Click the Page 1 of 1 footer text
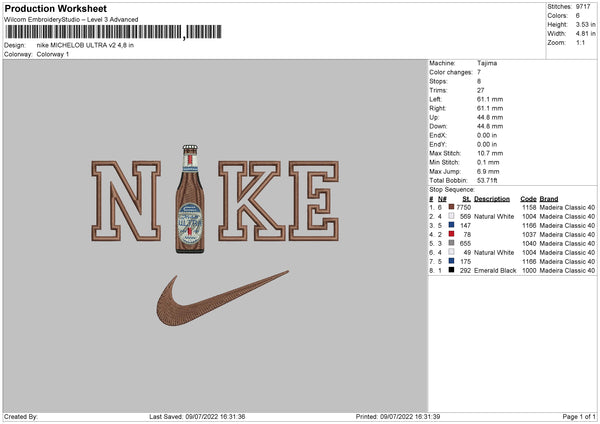This screenshot has width=600, height=424. tap(579, 416)
